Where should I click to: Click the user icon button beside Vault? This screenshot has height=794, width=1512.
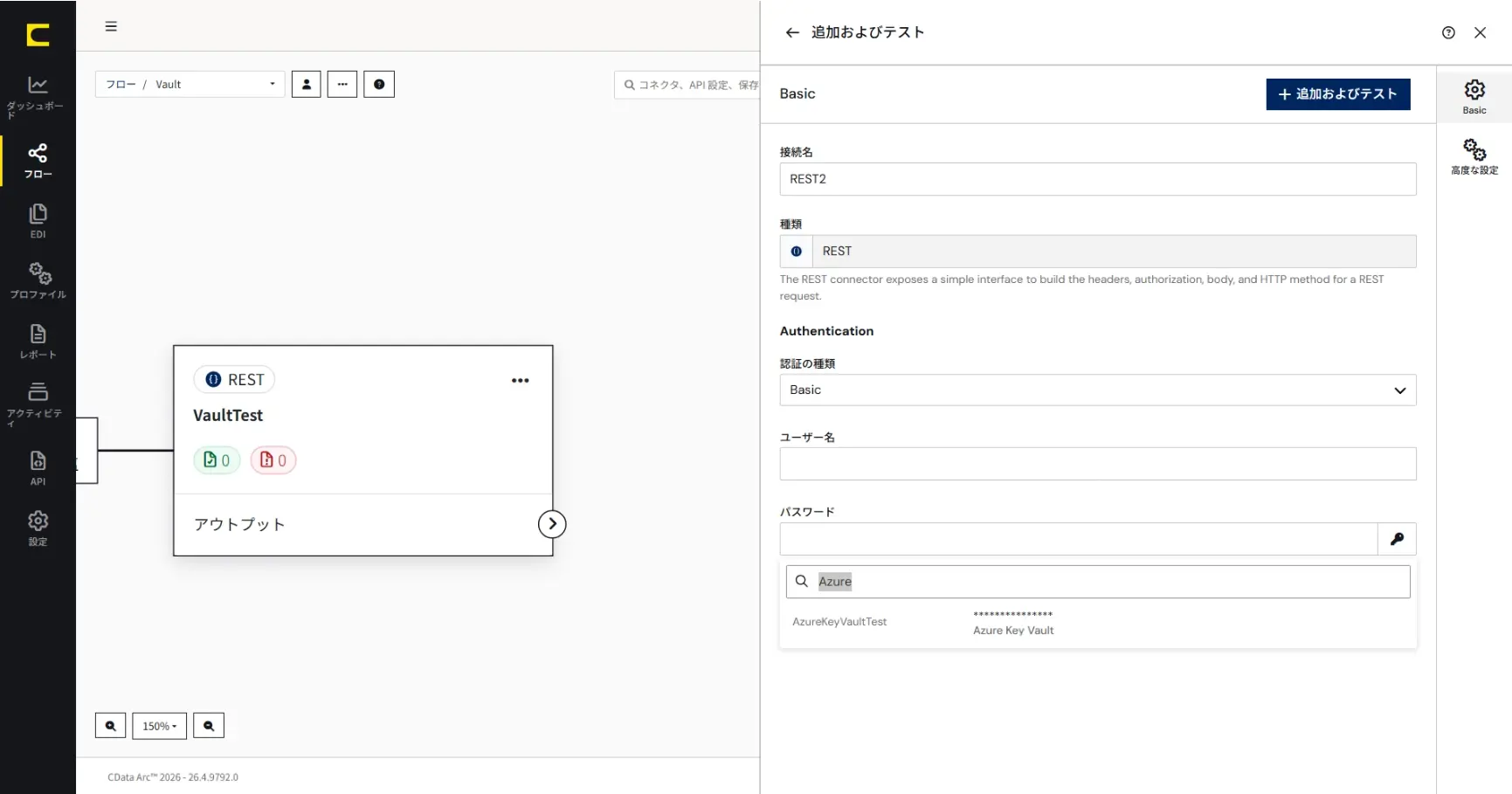click(306, 84)
